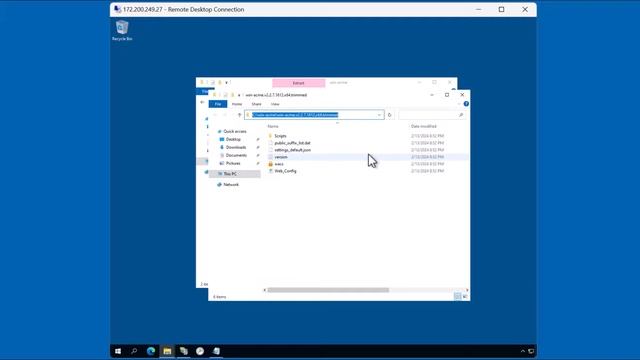Open Documents in the navigation pane
This screenshot has height=360, width=640.
(236, 156)
